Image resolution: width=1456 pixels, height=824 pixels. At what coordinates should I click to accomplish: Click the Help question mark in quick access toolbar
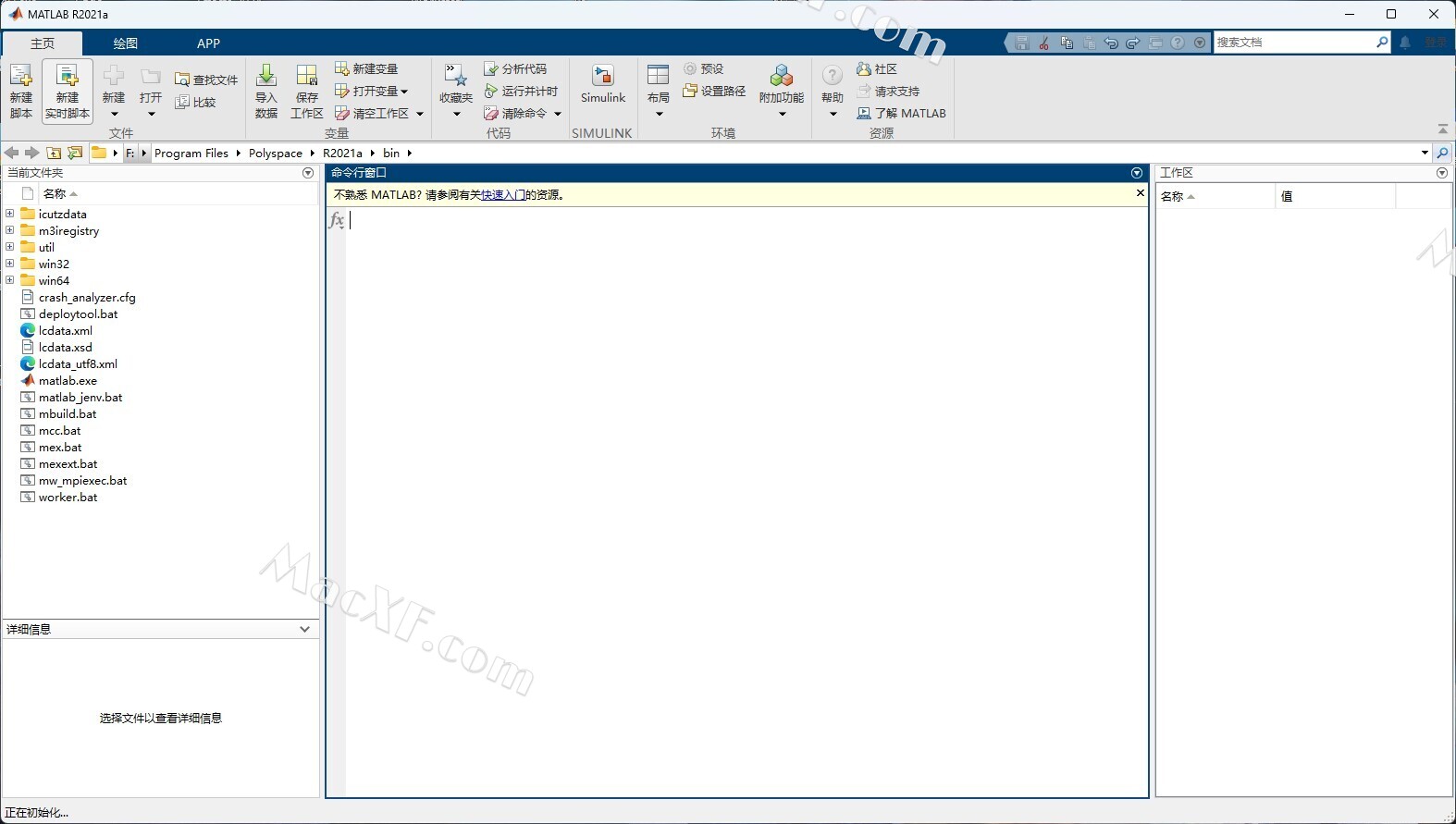(x=1178, y=43)
